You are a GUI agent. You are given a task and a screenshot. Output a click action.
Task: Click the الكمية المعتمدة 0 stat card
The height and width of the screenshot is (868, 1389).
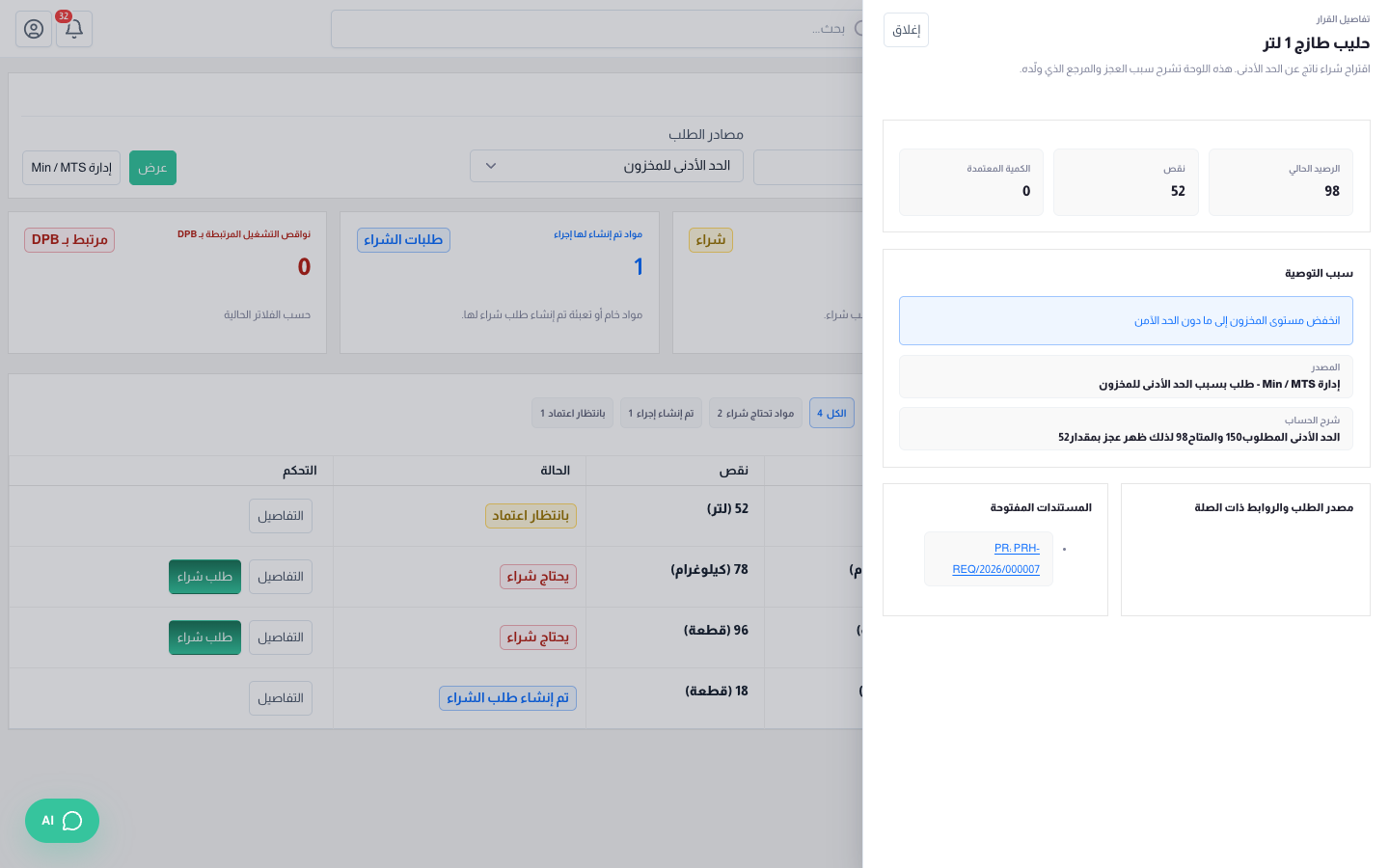971,182
